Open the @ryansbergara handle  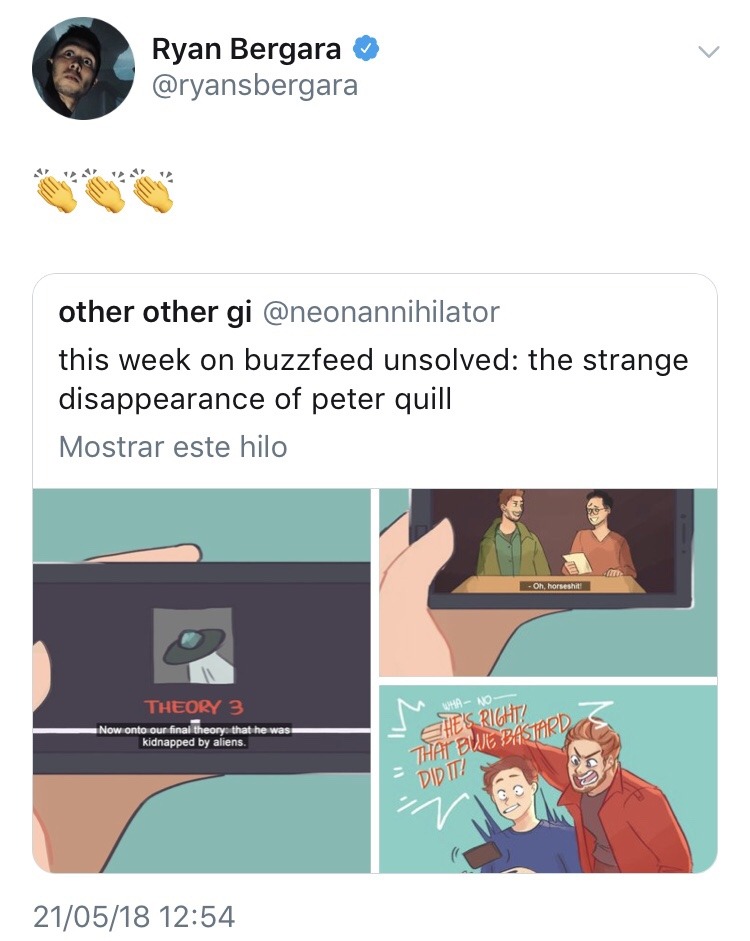coord(255,85)
